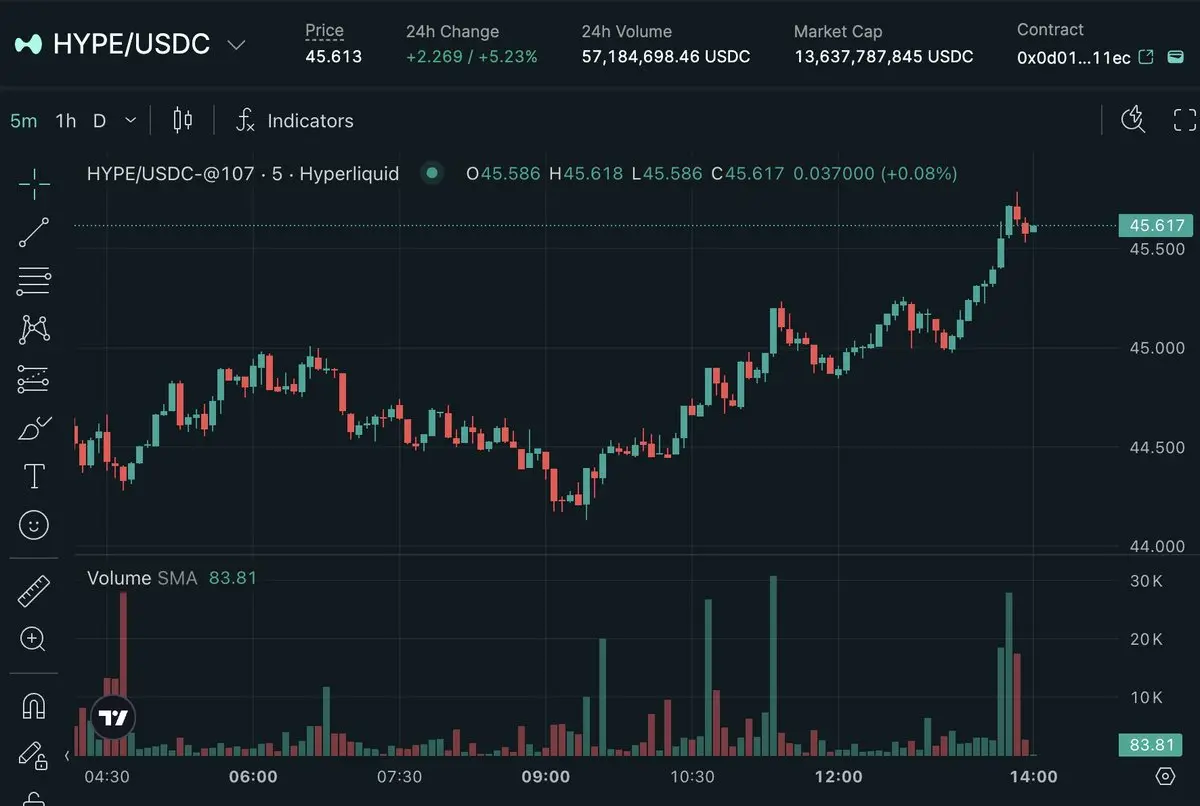Select the text annotation tool
This screenshot has width=1200, height=806.
[x=34, y=476]
